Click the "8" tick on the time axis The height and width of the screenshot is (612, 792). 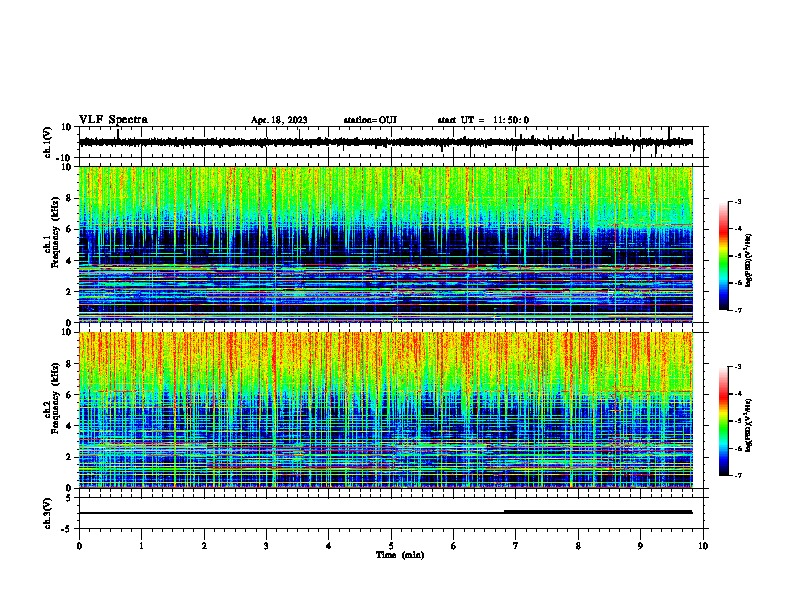point(578,546)
